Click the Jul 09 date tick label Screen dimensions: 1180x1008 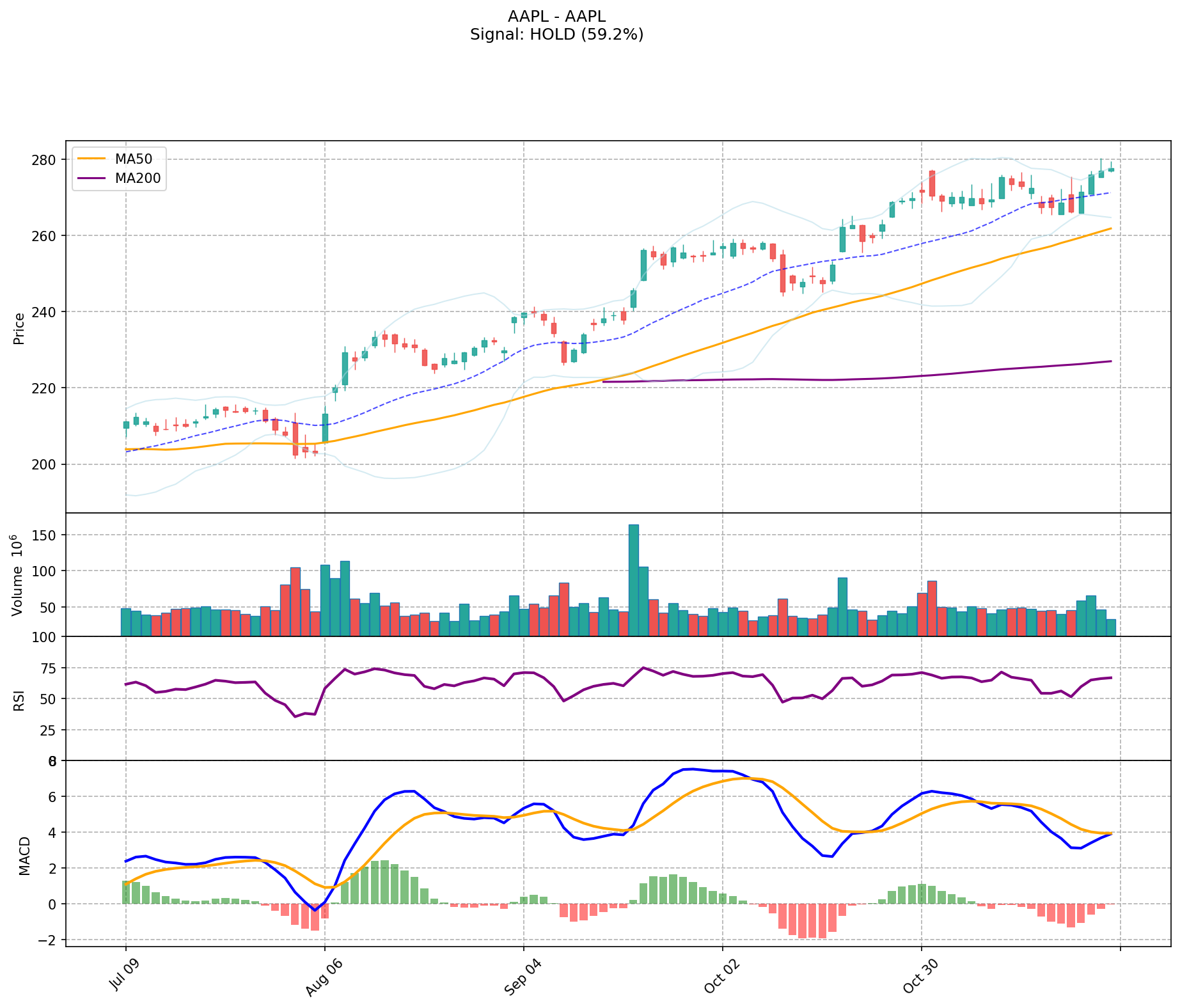124,978
